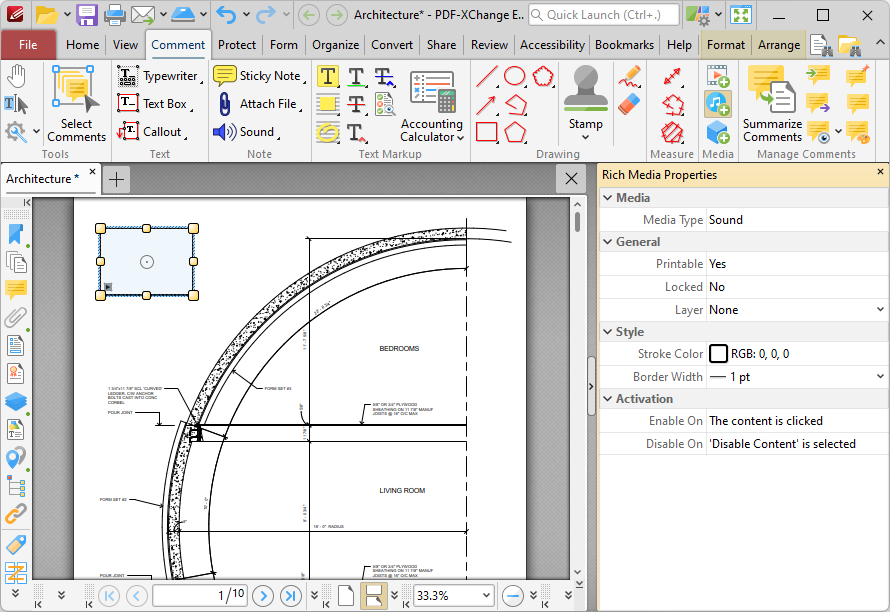
Task: Click the page number field
Action: tap(199, 596)
